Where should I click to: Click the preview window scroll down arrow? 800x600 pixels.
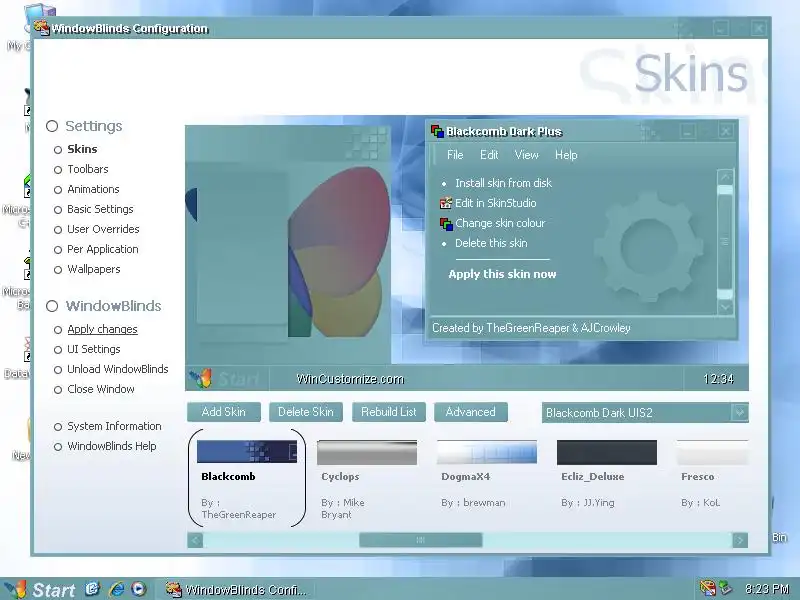tap(725, 307)
